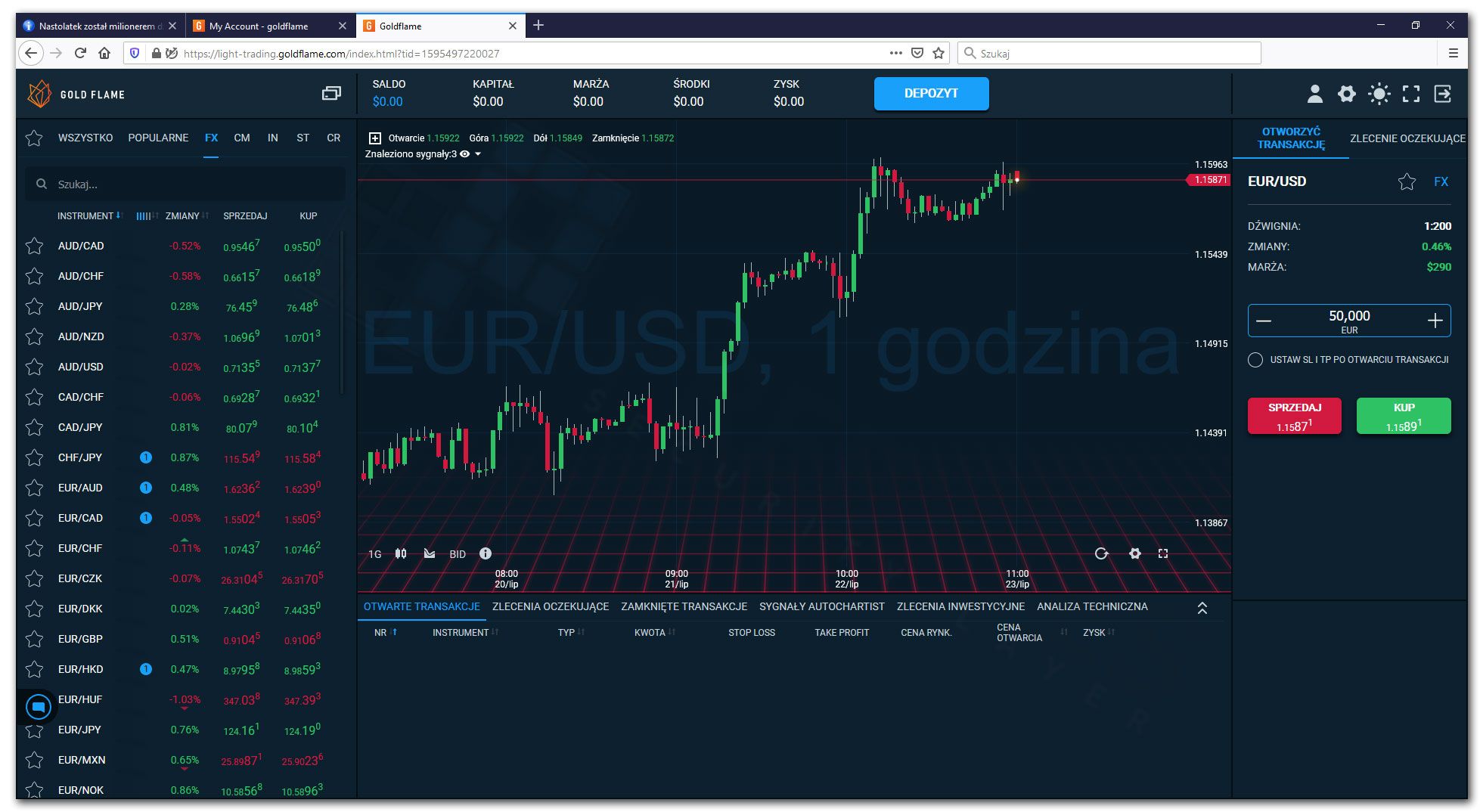The height and width of the screenshot is (812, 1480).
Task: Click the 50,000 EUR amount field
Action: pyautogui.click(x=1349, y=321)
